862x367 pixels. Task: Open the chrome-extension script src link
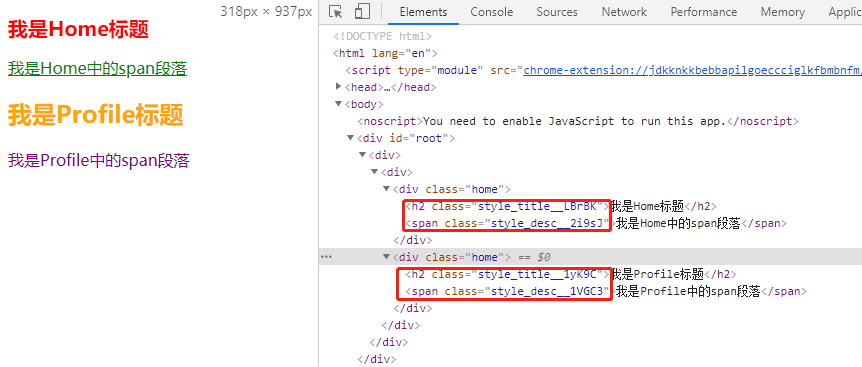pos(692,70)
